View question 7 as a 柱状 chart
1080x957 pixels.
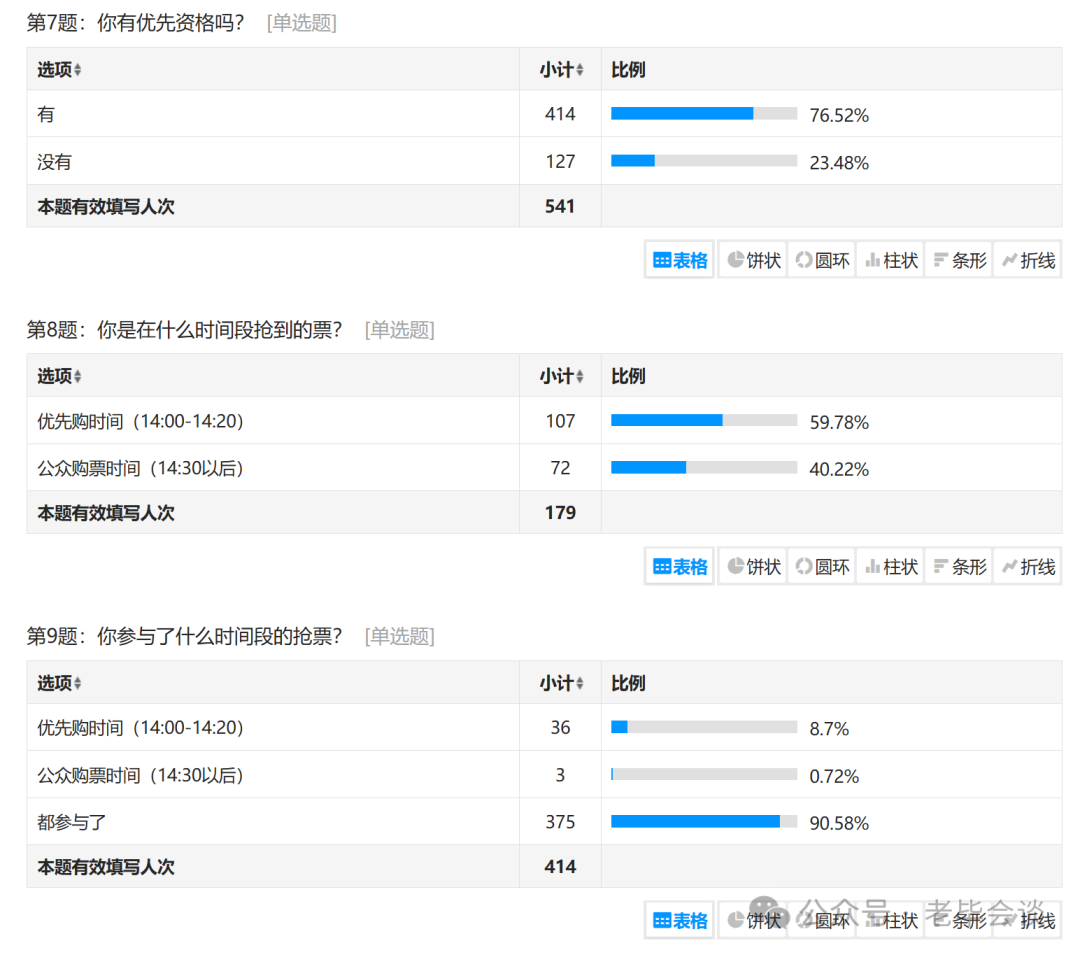coord(891,260)
